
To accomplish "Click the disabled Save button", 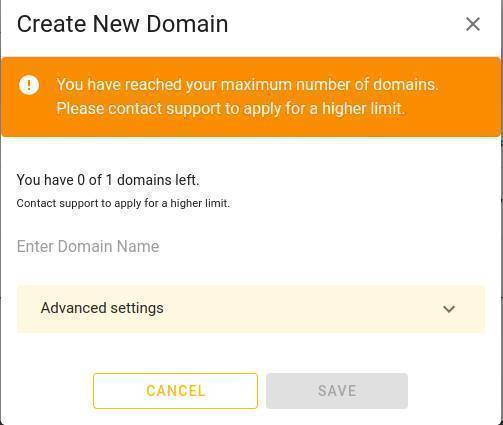I will point(337,391).
